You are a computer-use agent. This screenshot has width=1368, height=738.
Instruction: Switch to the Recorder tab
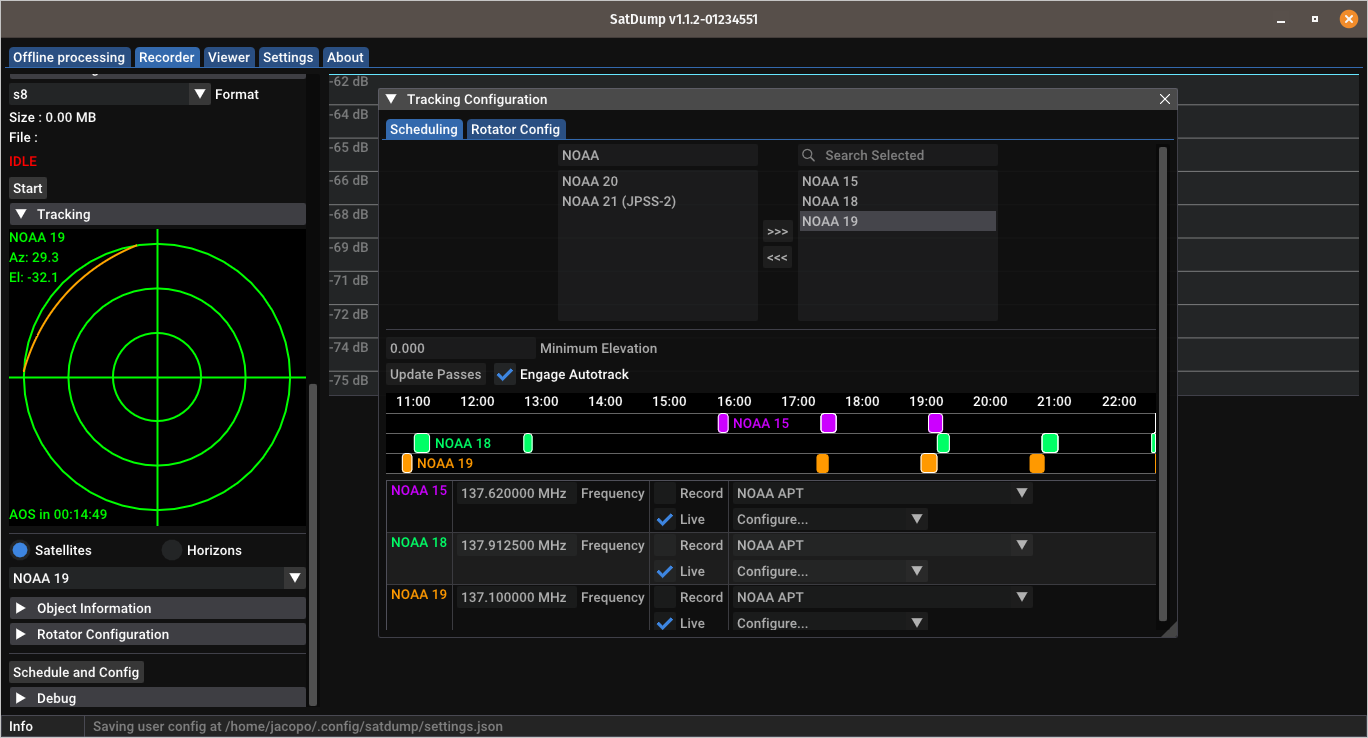click(x=167, y=57)
